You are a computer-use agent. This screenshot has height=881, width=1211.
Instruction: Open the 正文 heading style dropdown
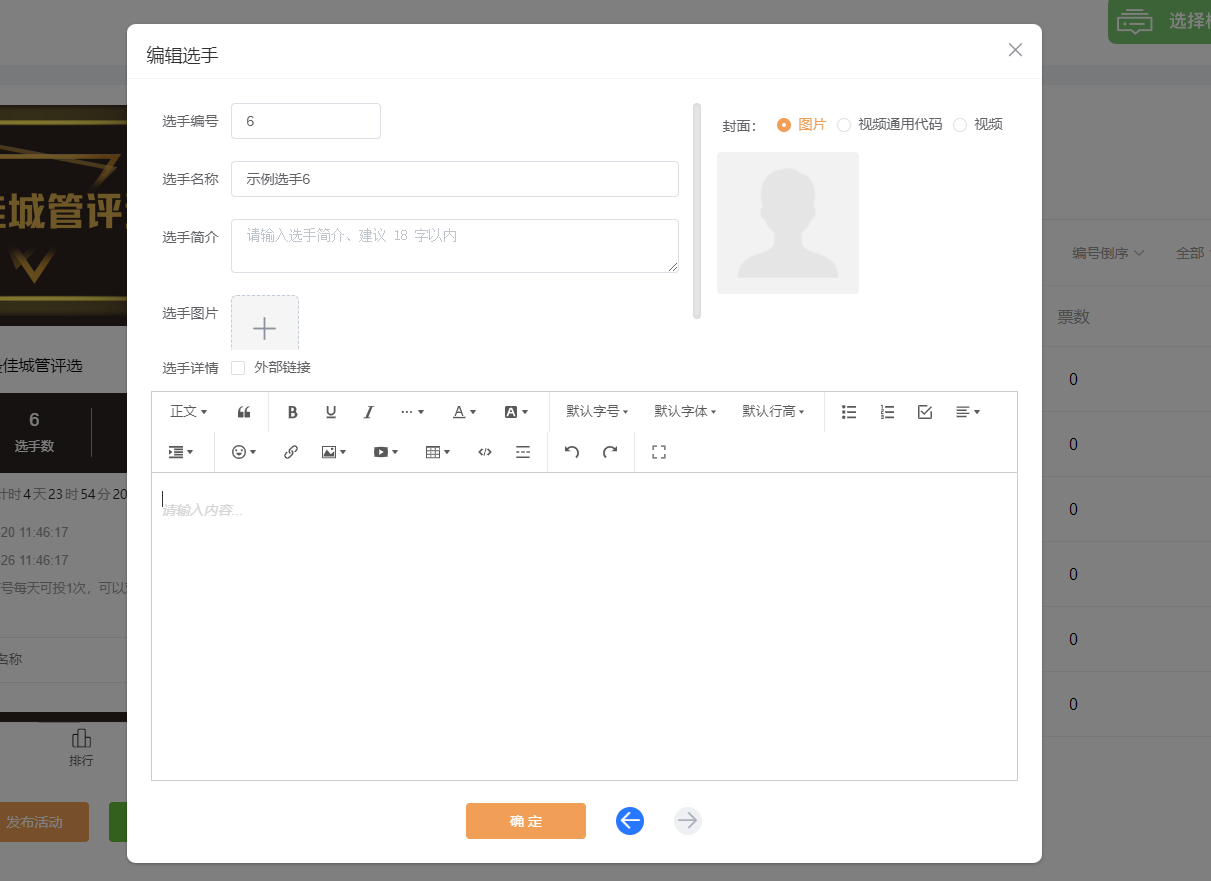[189, 412]
